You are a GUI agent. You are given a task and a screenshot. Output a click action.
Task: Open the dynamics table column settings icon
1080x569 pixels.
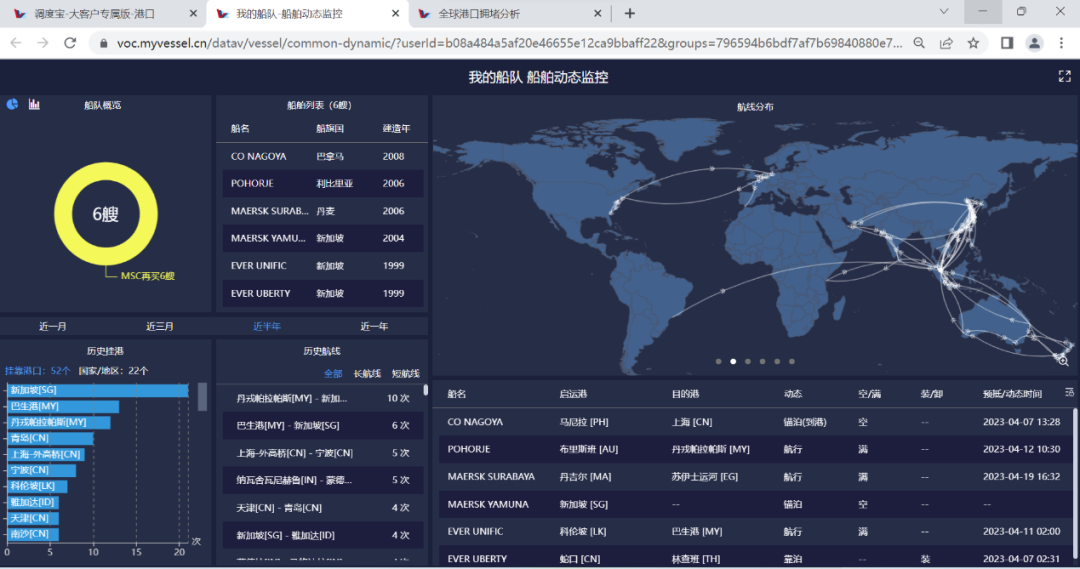[x=1069, y=393]
